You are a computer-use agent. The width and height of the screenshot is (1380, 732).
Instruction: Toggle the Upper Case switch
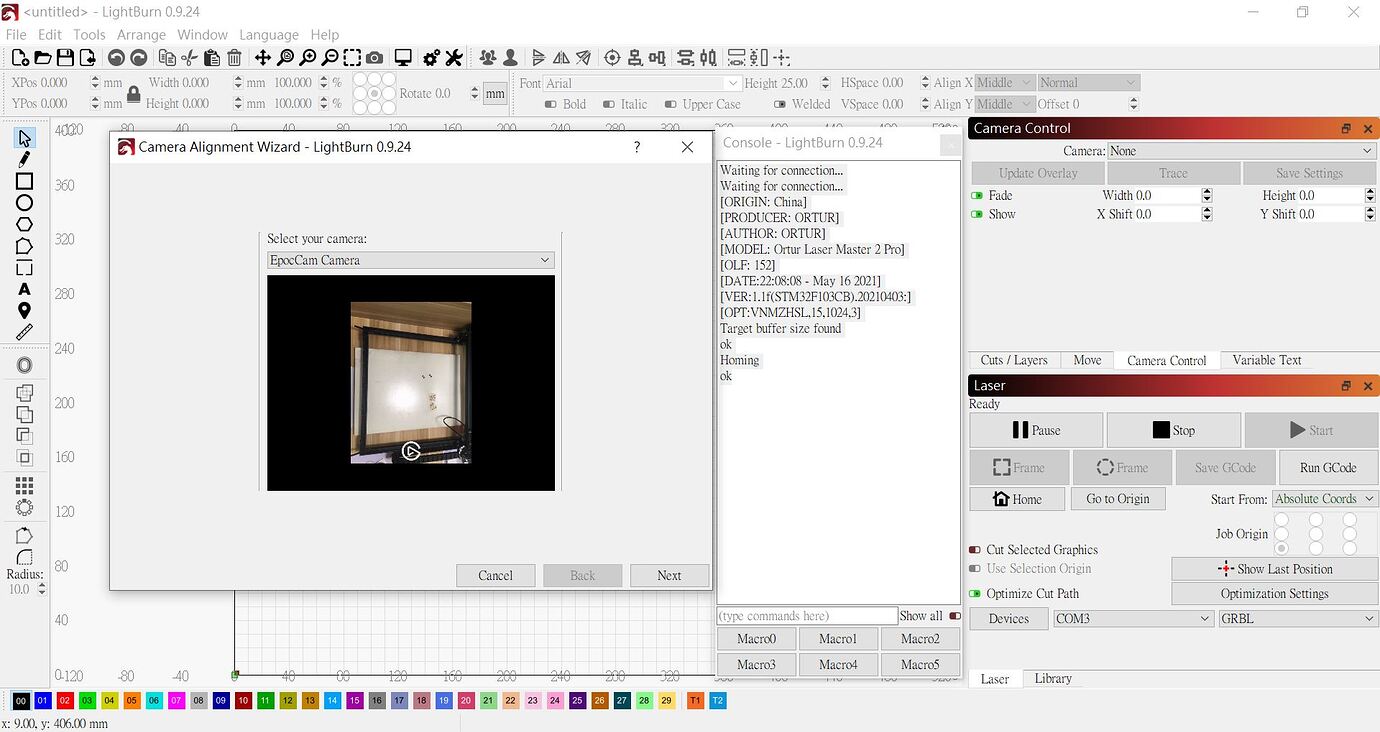(x=670, y=104)
